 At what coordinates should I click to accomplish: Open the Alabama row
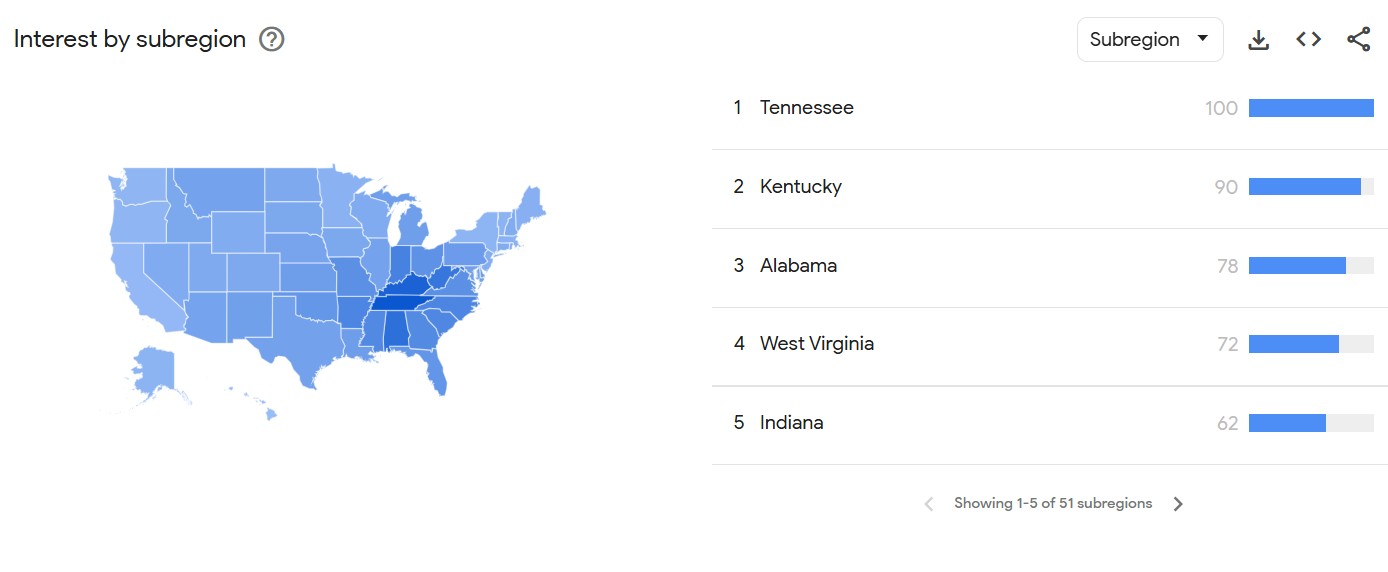798,266
